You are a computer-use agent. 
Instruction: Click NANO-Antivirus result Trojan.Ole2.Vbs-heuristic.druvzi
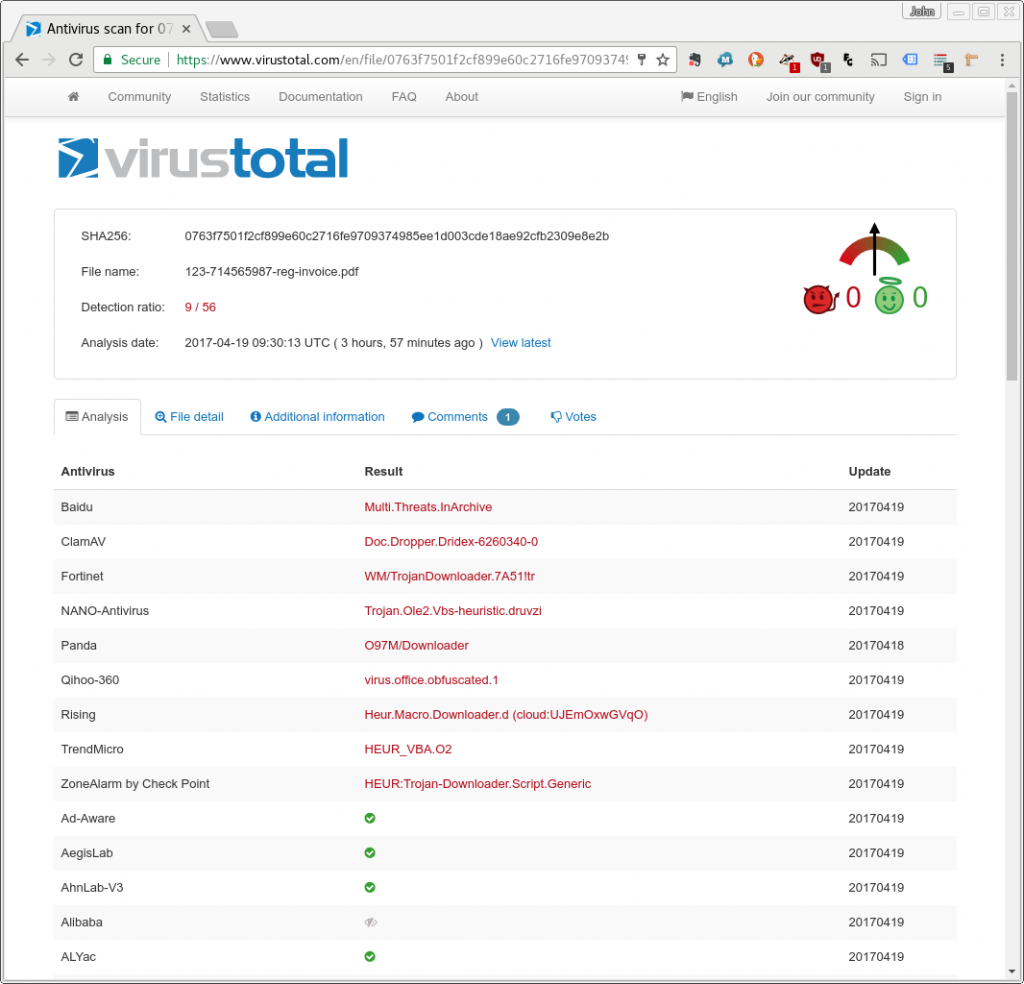click(x=453, y=611)
